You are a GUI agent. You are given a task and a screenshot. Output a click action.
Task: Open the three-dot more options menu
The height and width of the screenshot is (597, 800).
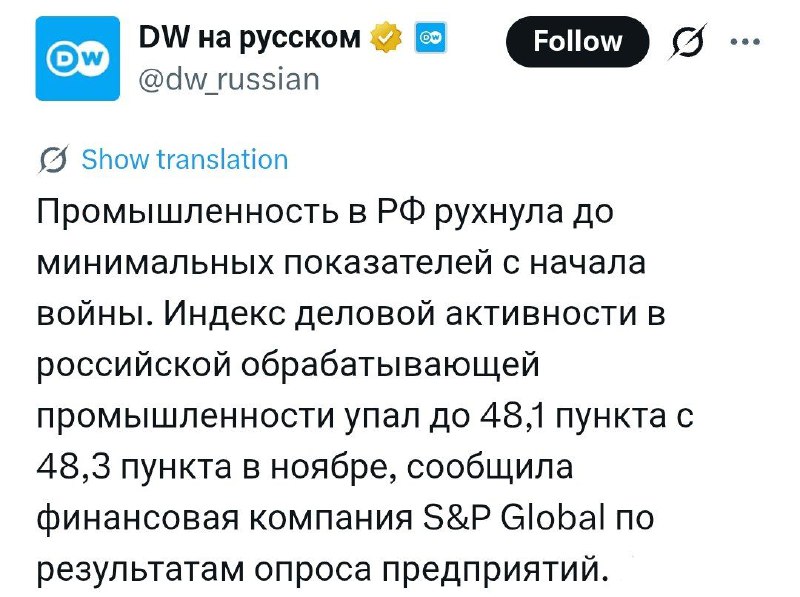tap(745, 41)
